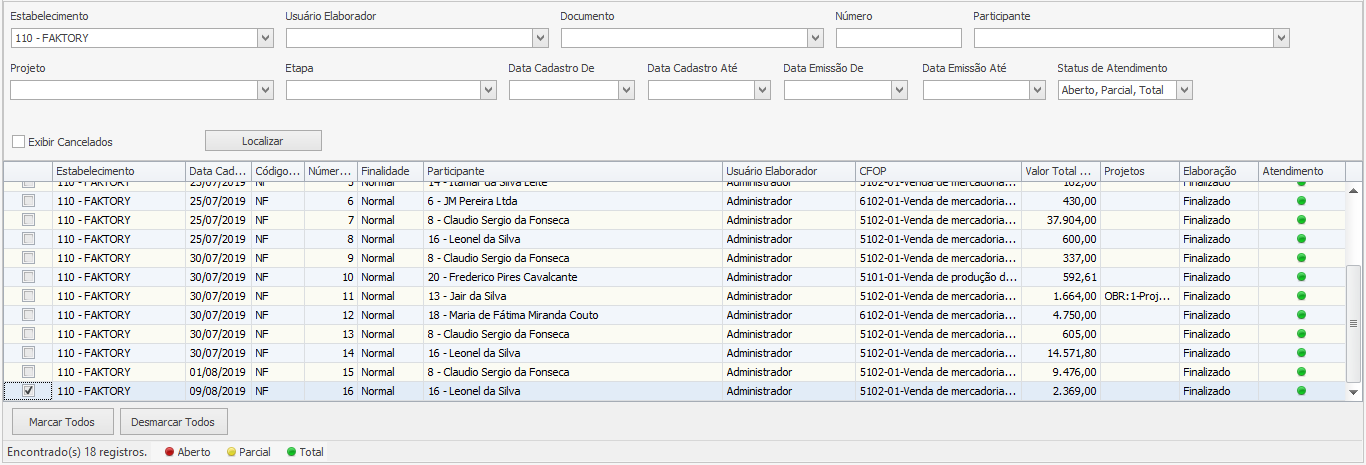
Task: Click the yellow Parcial legend icon
Action: point(231,452)
